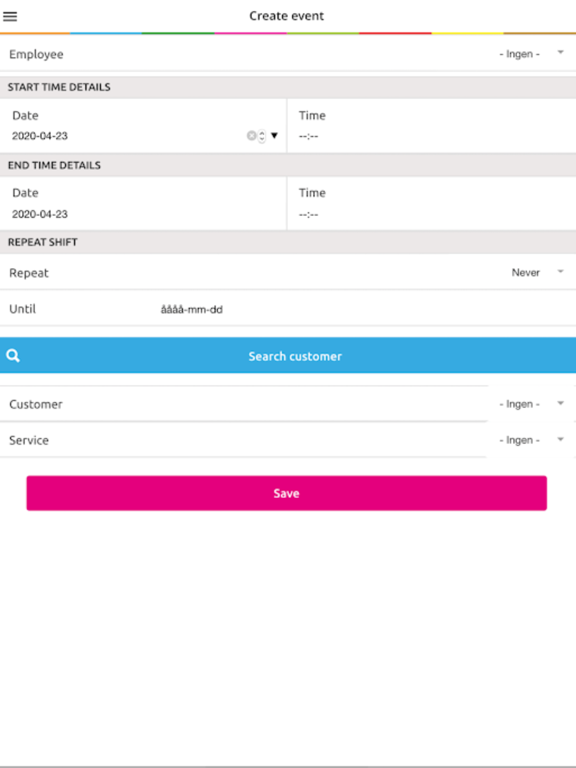The width and height of the screenshot is (576, 768).
Task: Open the Service dropdown
Action: [x=531, y=440]
